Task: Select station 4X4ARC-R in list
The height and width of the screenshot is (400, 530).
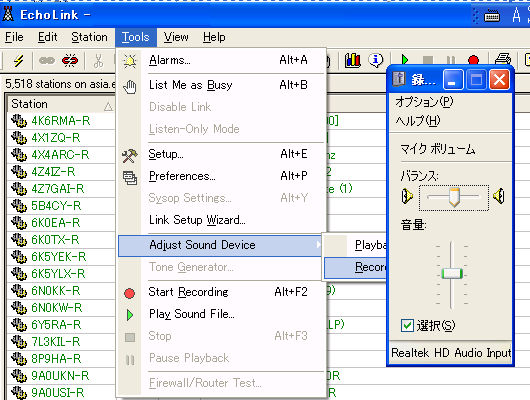Action: (x=60, y=155)
